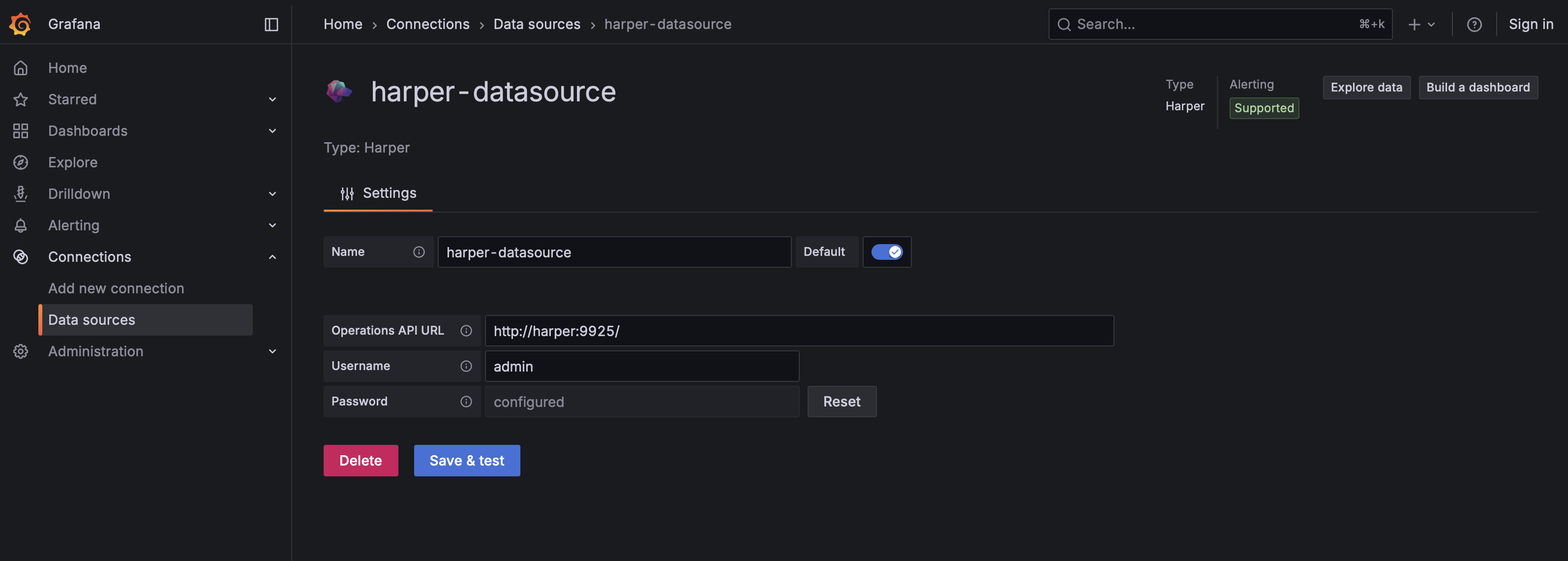This screenshot has width=1568, height=561.
Task: Click the Drilldown icon in sidebar
Action: [21, 194]
